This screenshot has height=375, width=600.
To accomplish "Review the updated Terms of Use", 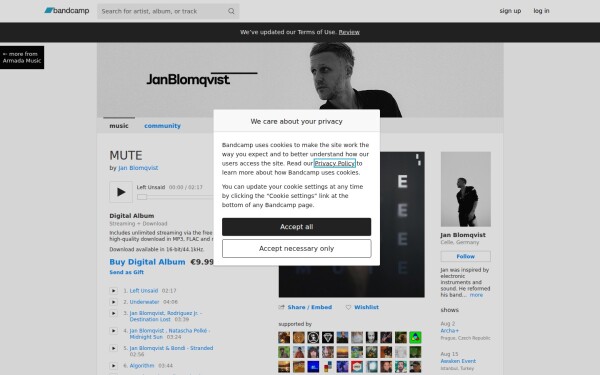I will pos(349,32).
